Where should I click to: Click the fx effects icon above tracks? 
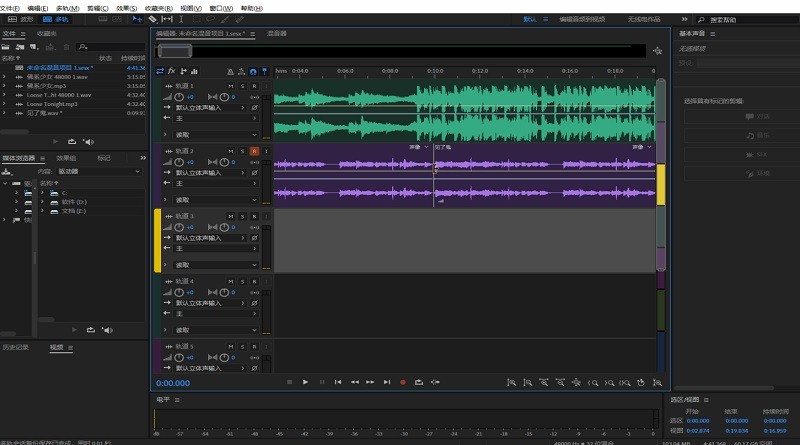pos(171,71)
